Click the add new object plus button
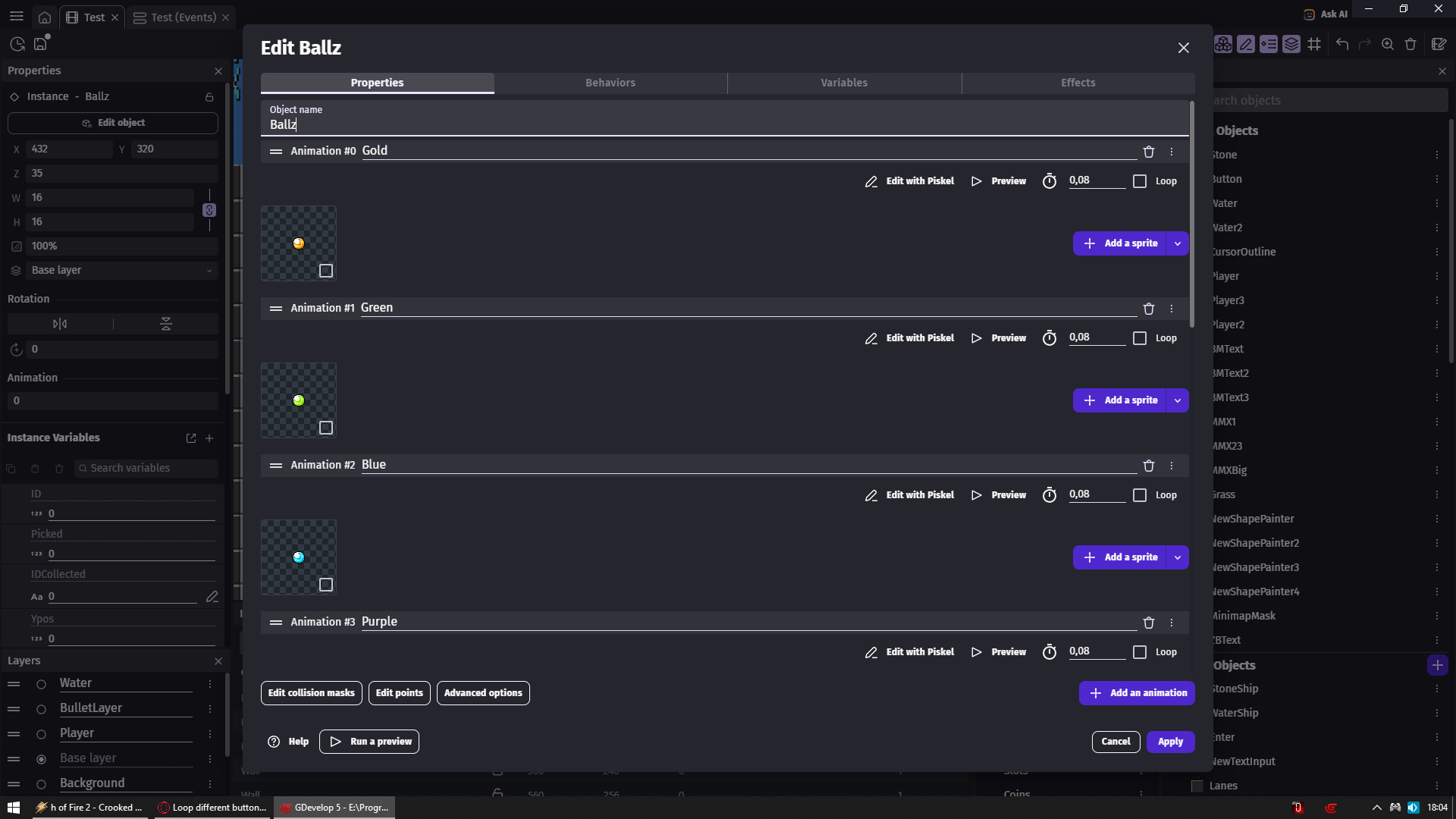Viewport: 1456px width, 819px height. click(x=1437, y=665)
